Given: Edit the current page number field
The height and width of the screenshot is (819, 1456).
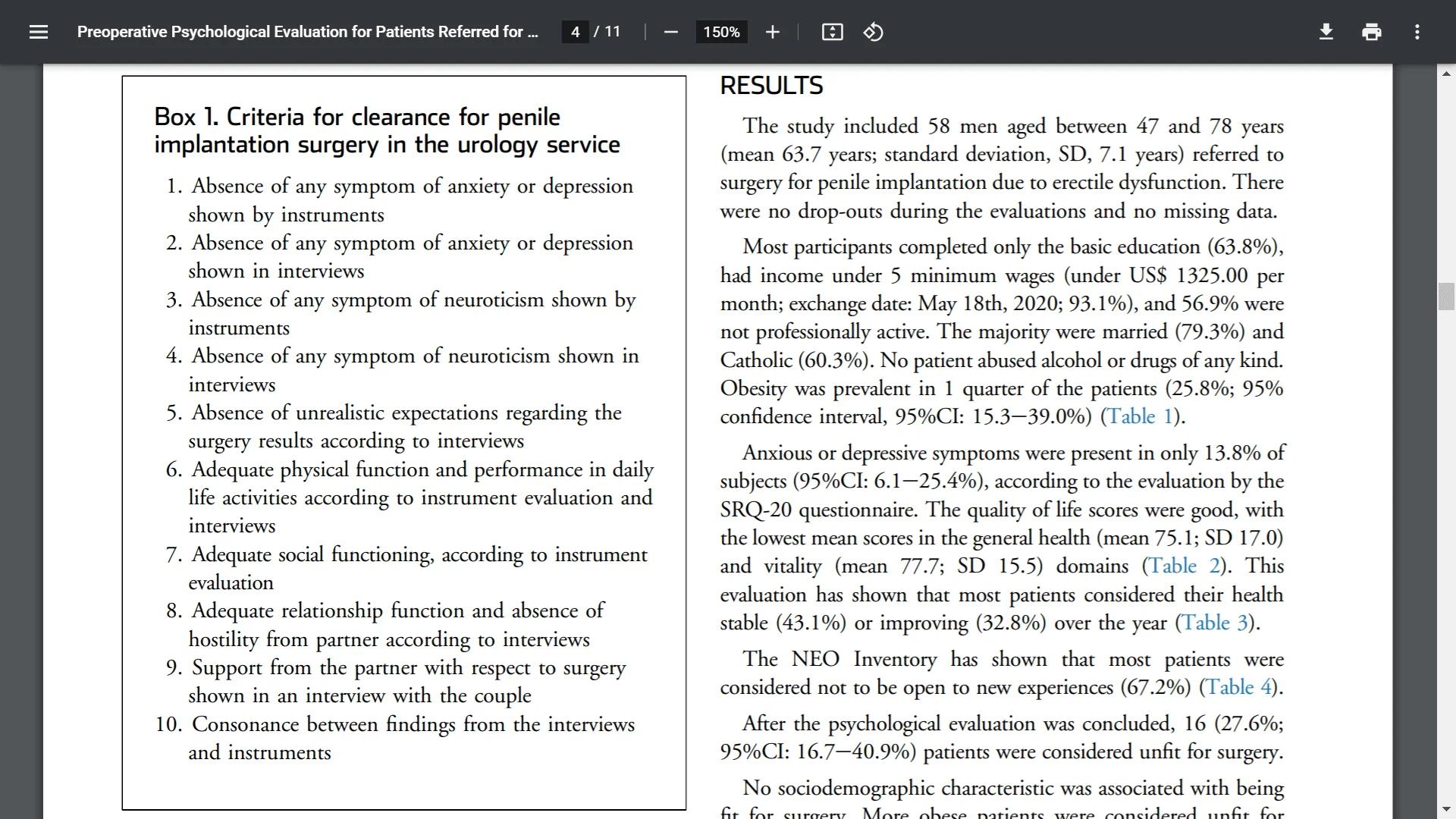Looking at the screenshot, I should point(575,32).
